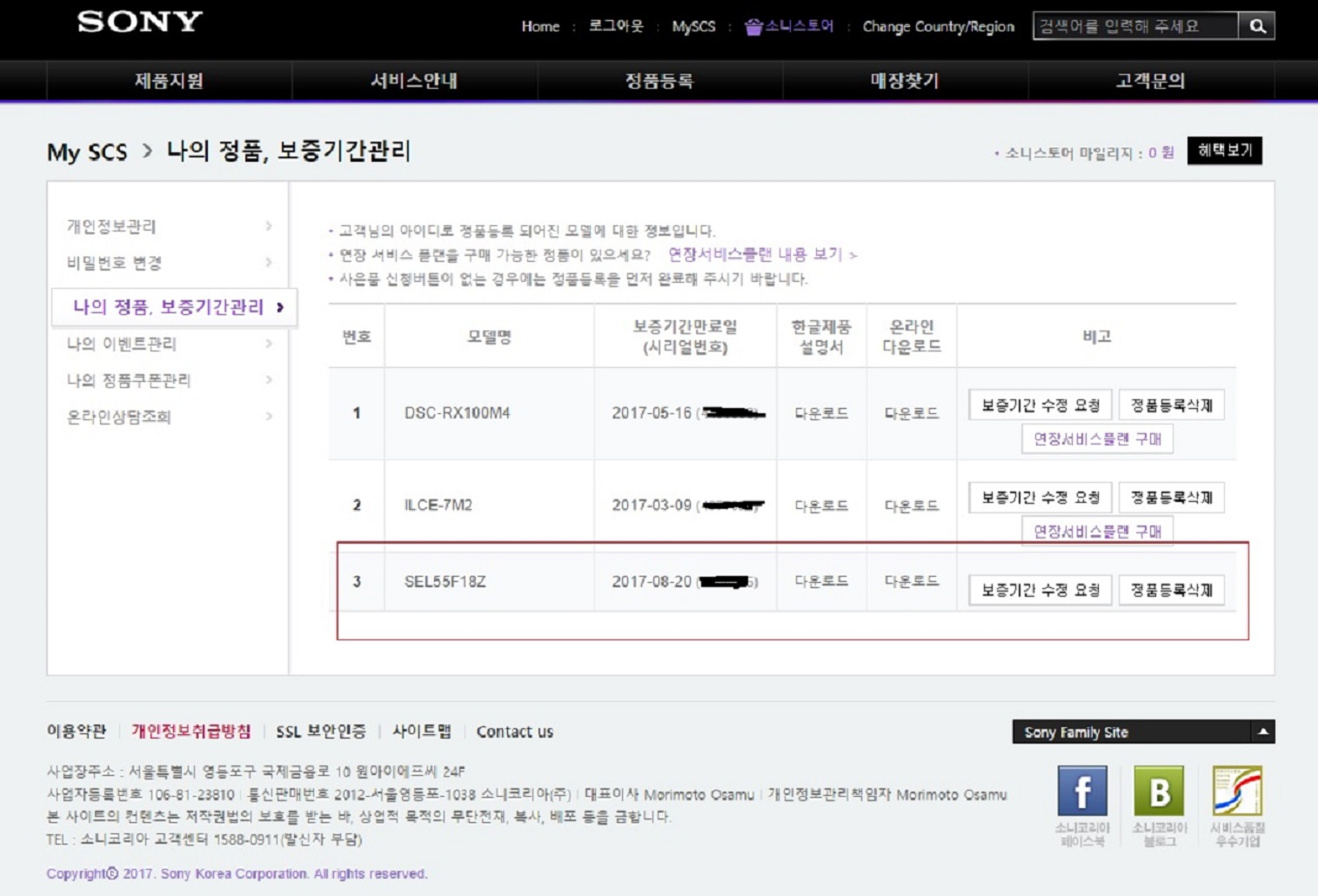The image size is (1318, 896).
Task: Open the Sony Store basket icon link
Action: coord(753,27)
